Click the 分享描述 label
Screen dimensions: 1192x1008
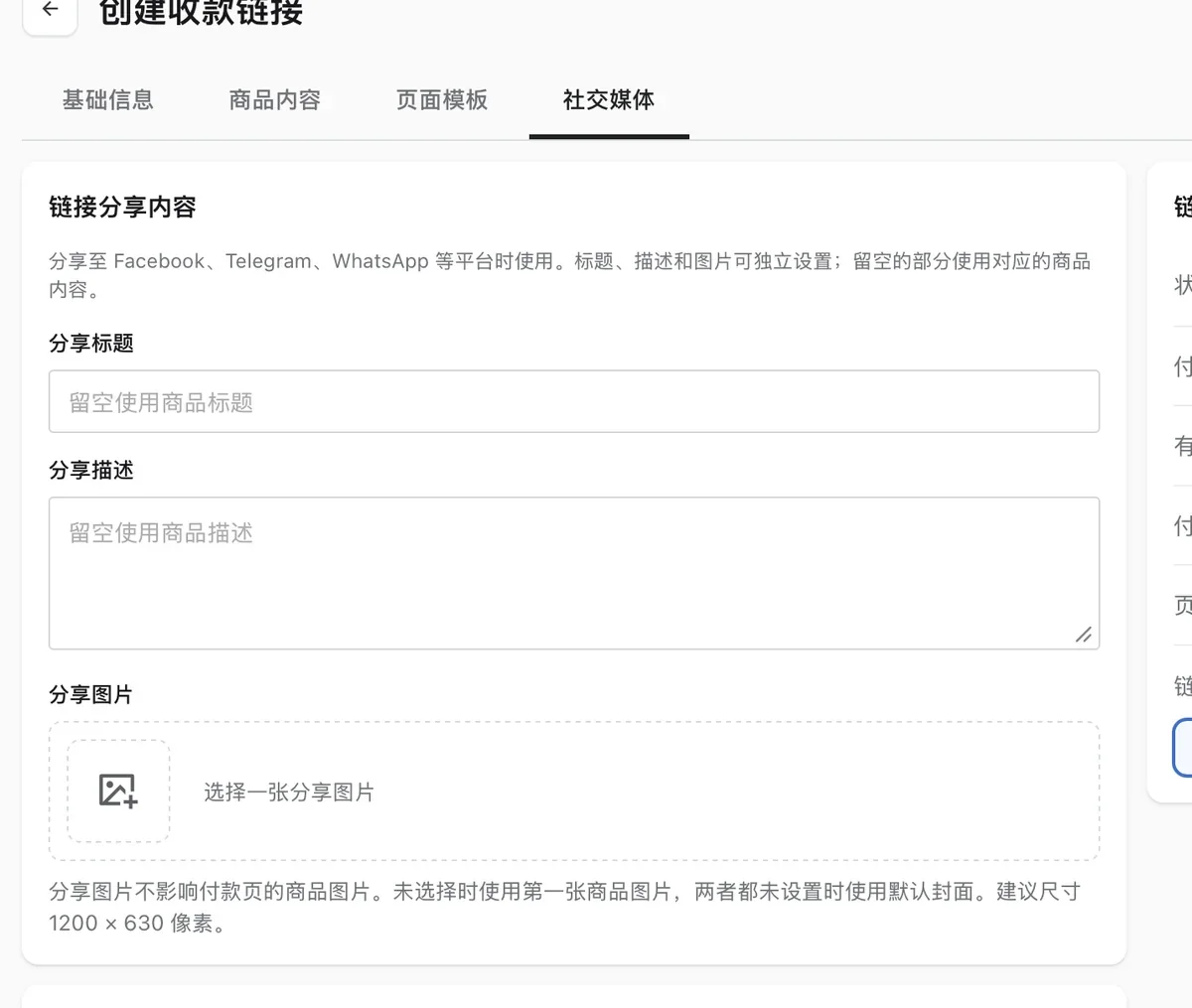[x=91, y=471]
